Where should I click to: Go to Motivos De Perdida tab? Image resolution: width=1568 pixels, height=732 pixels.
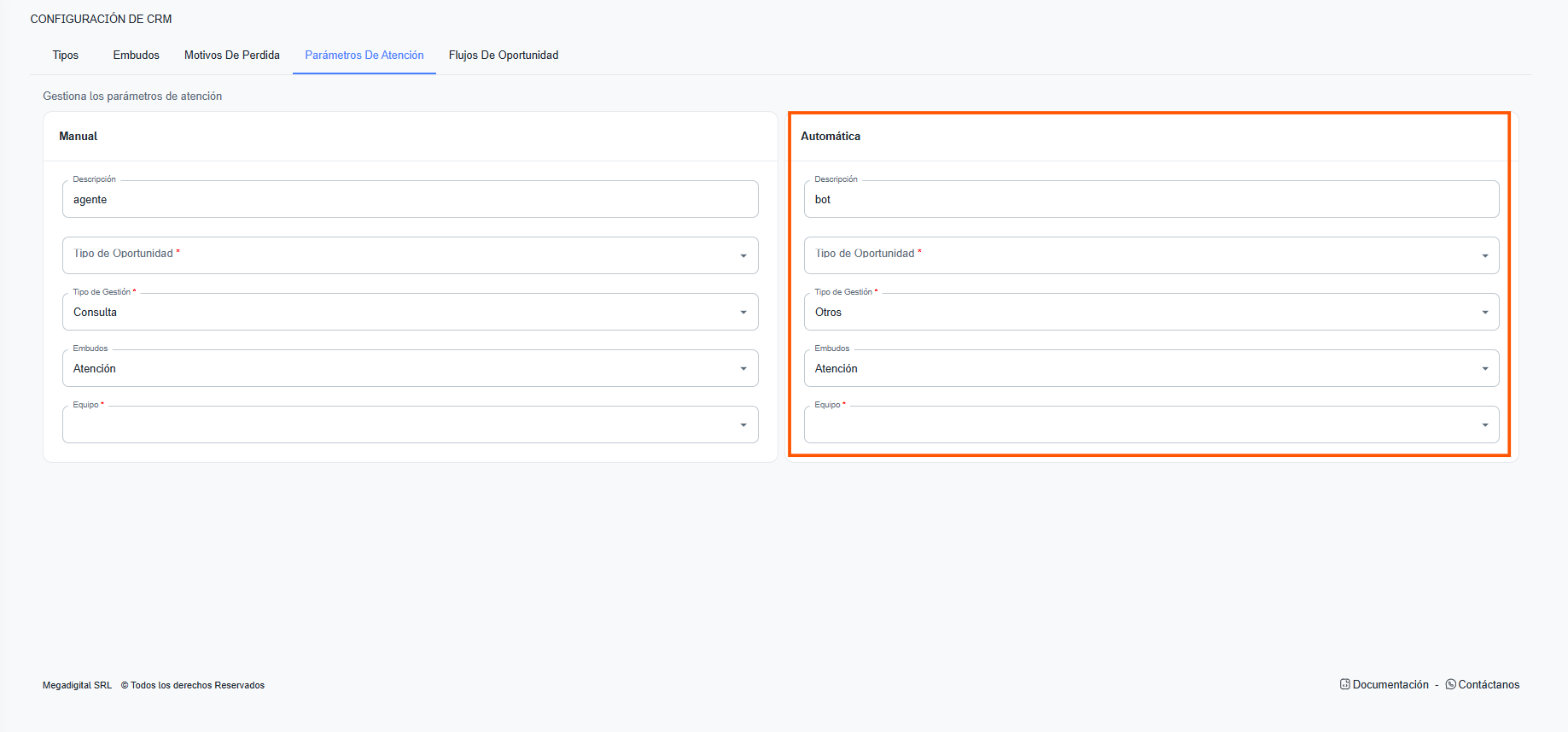[x=232, y=56]
